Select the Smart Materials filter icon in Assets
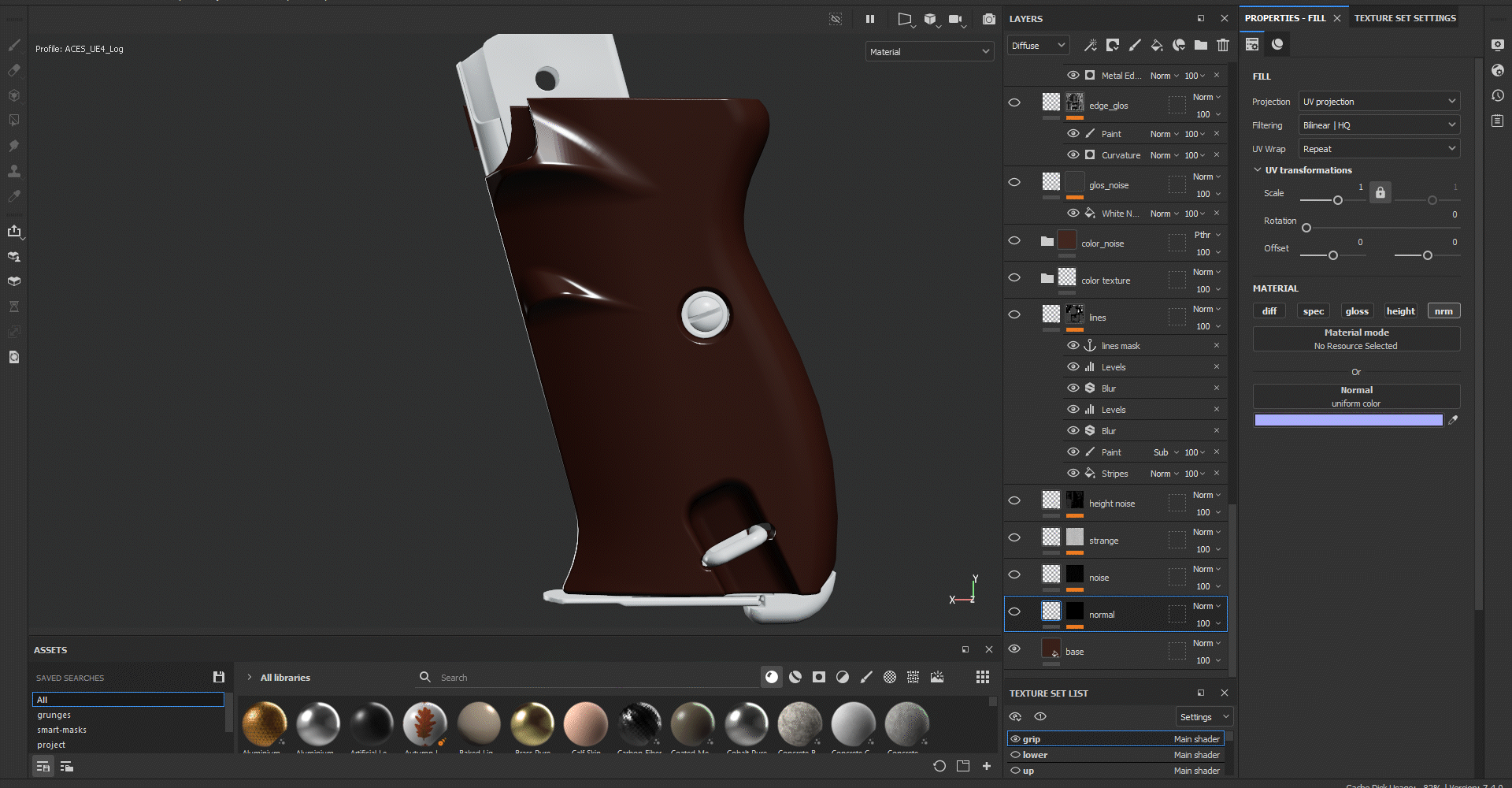Viewport: 1512px width, 788px height. 795,677
